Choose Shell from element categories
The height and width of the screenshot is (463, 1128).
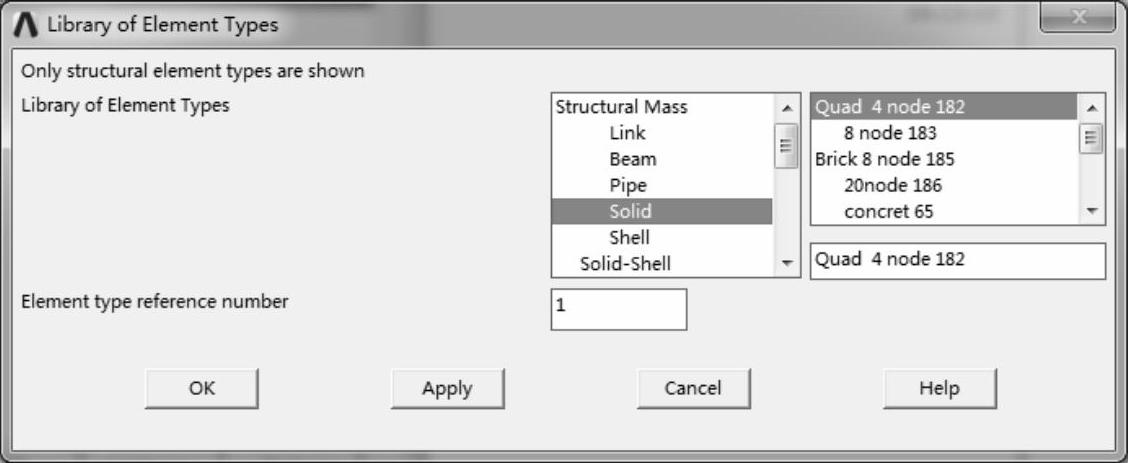click(x=629, y=237)
